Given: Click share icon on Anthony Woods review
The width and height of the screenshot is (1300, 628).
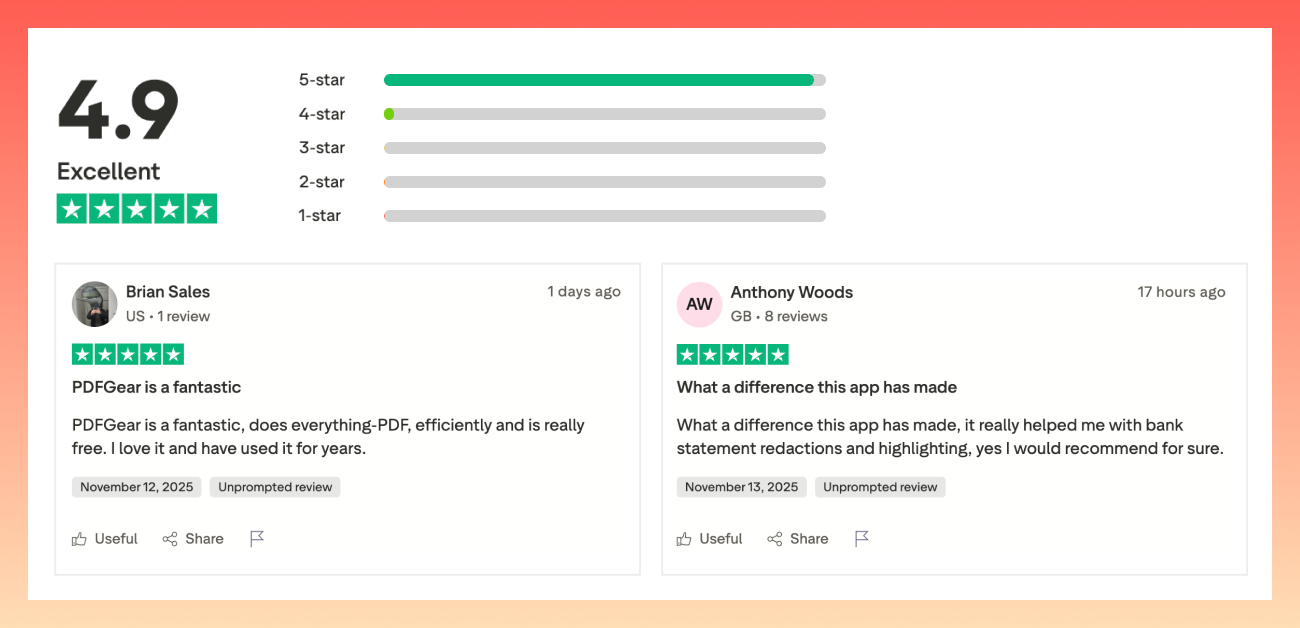Looking at the screenshot, I should [775, 539].
